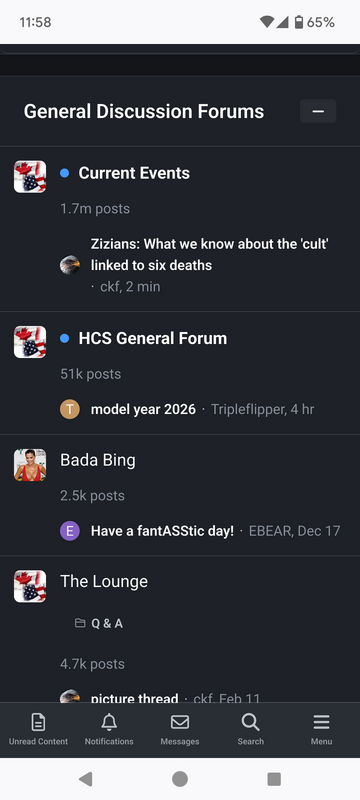Open the Bada Bing forum title

pyautogui.click(x=98, y=460)
